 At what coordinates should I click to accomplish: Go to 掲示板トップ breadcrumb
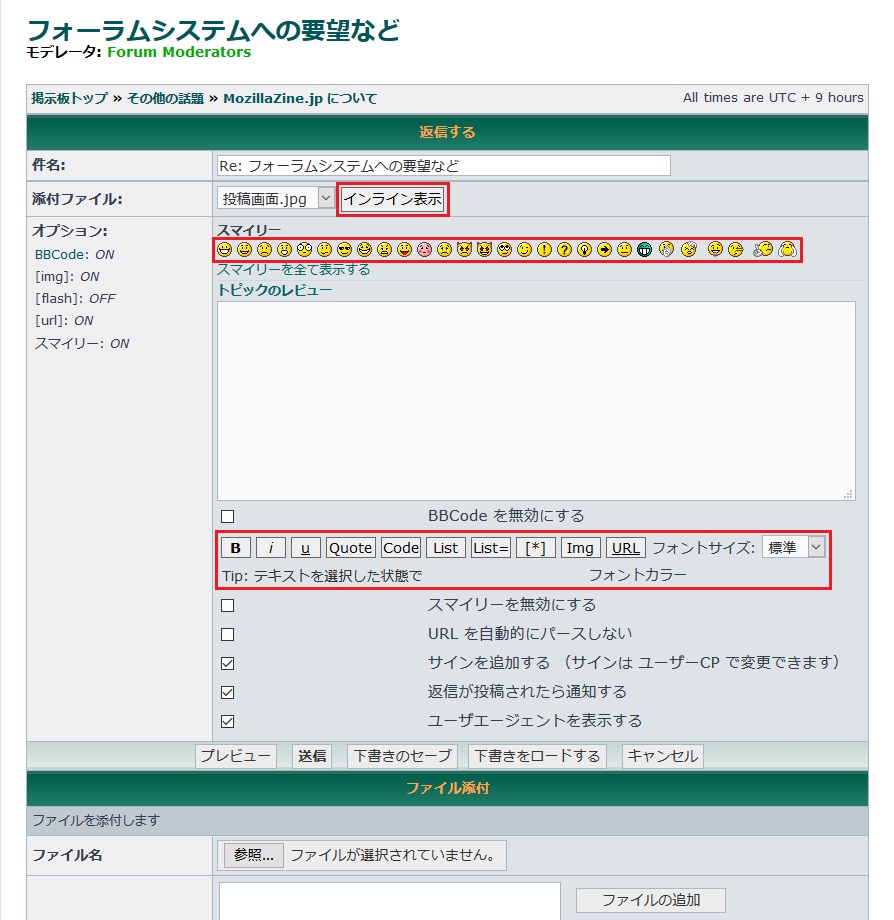(x=69, y=98)
